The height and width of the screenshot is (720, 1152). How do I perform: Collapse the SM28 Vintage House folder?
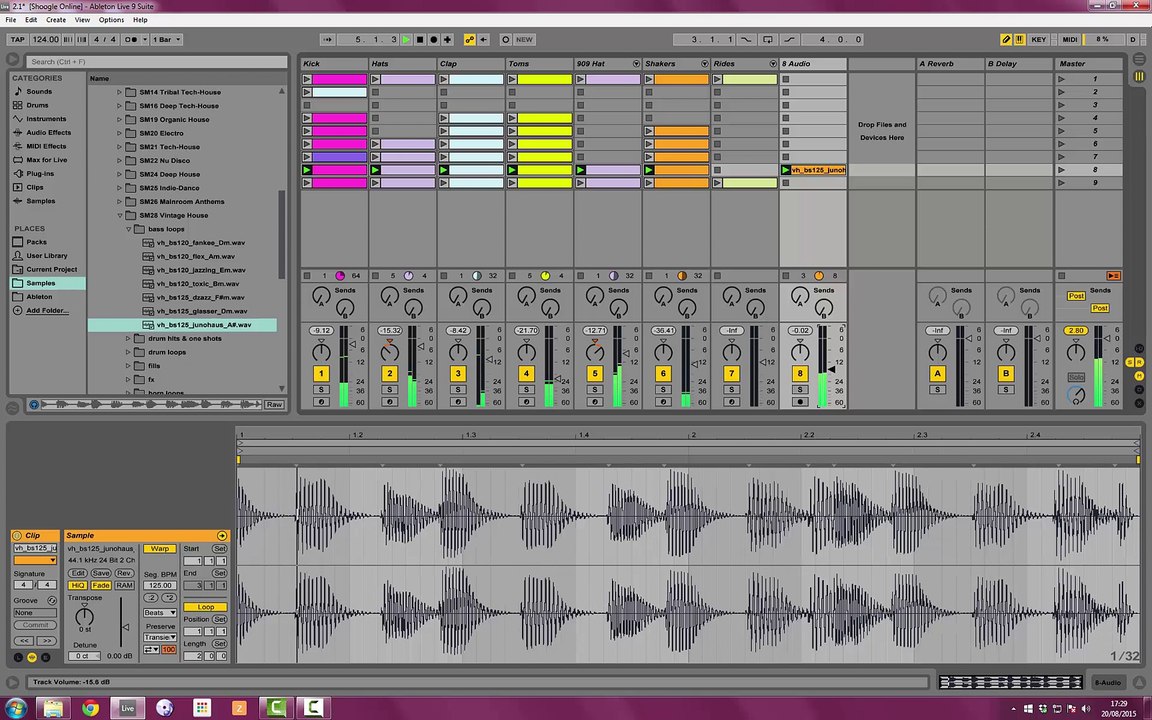point(119,216)
